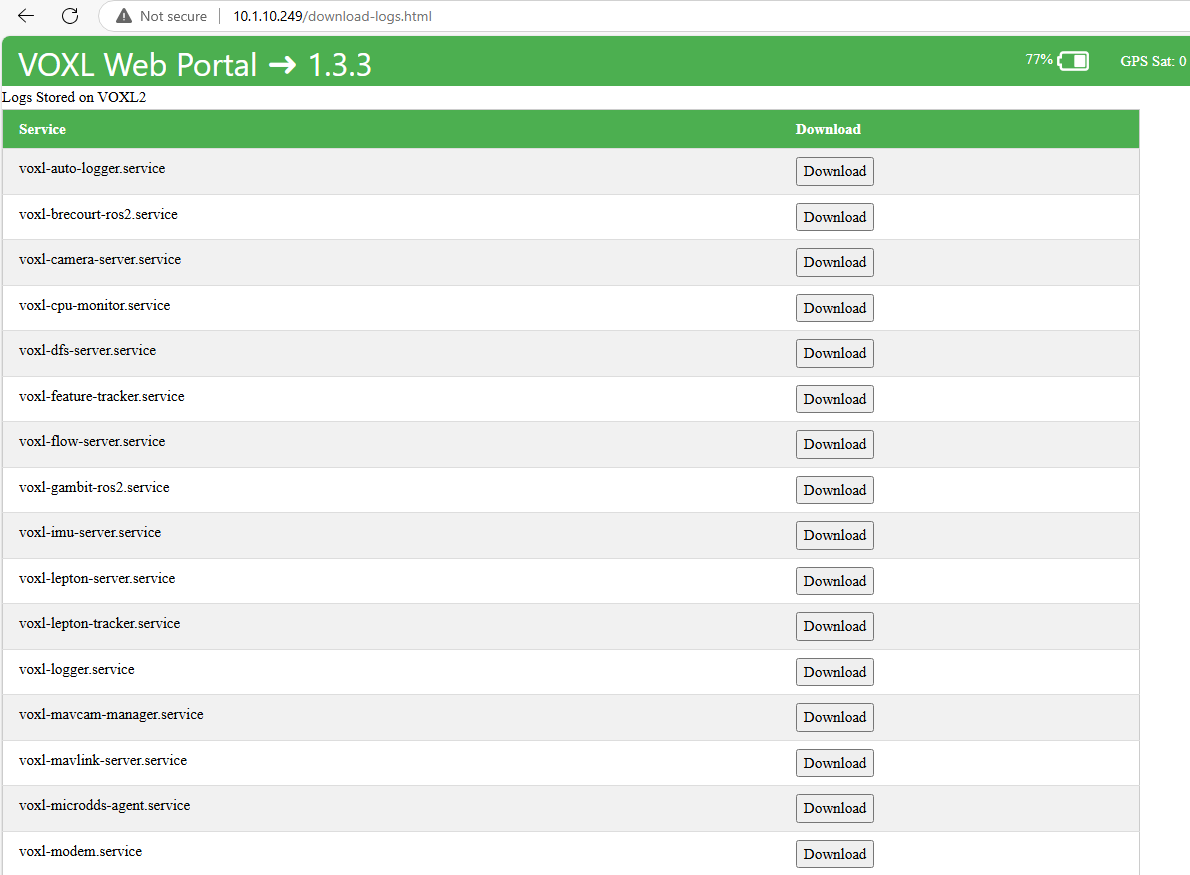Download voxl-auto-logger.service logs
Viewport: 1190px width, 875px height.
(834, 172)
